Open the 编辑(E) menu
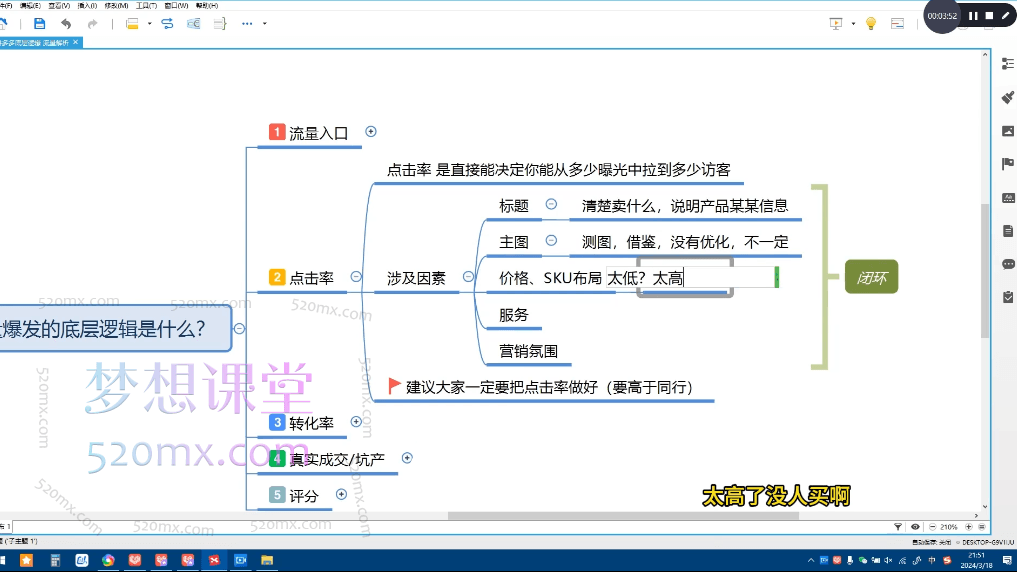Screen dimensions: 1017x572 [30, 5]
